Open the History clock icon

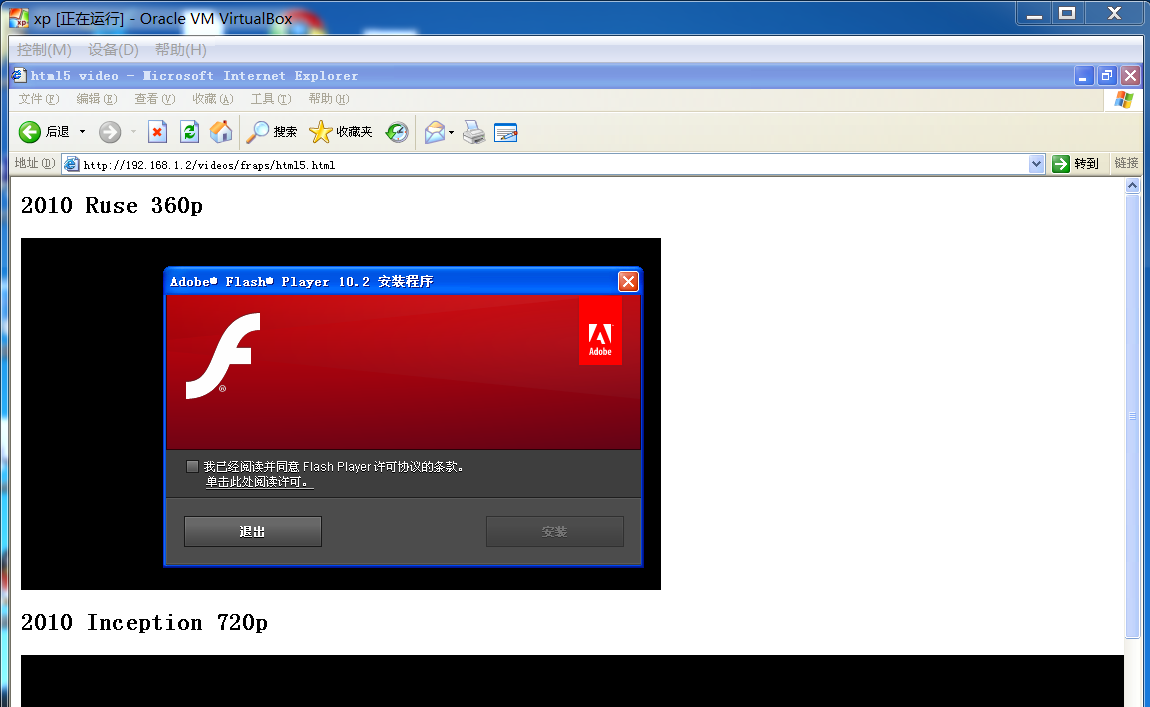pos(397,132)
